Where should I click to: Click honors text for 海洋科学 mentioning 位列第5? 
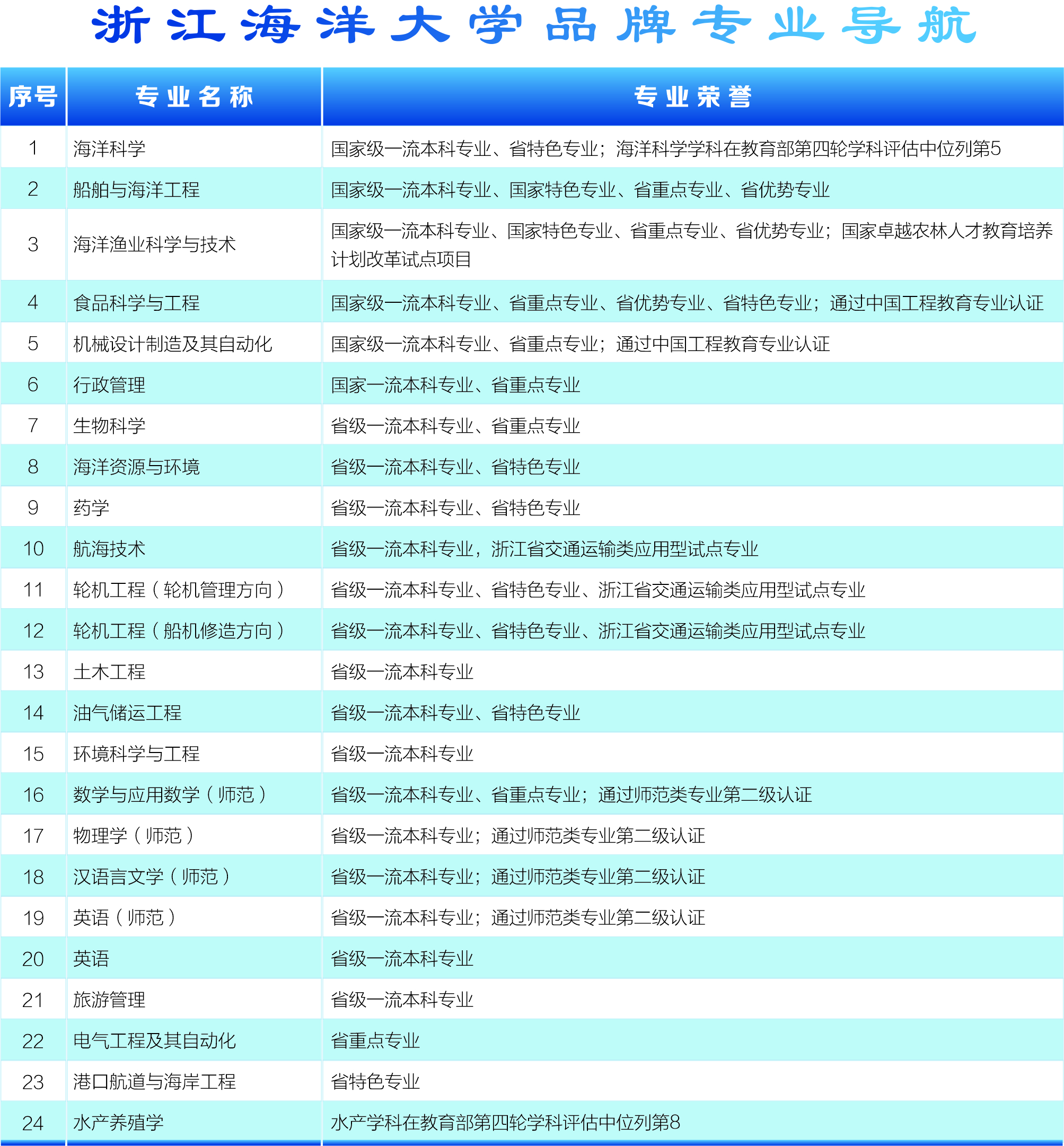click(665, 149)
